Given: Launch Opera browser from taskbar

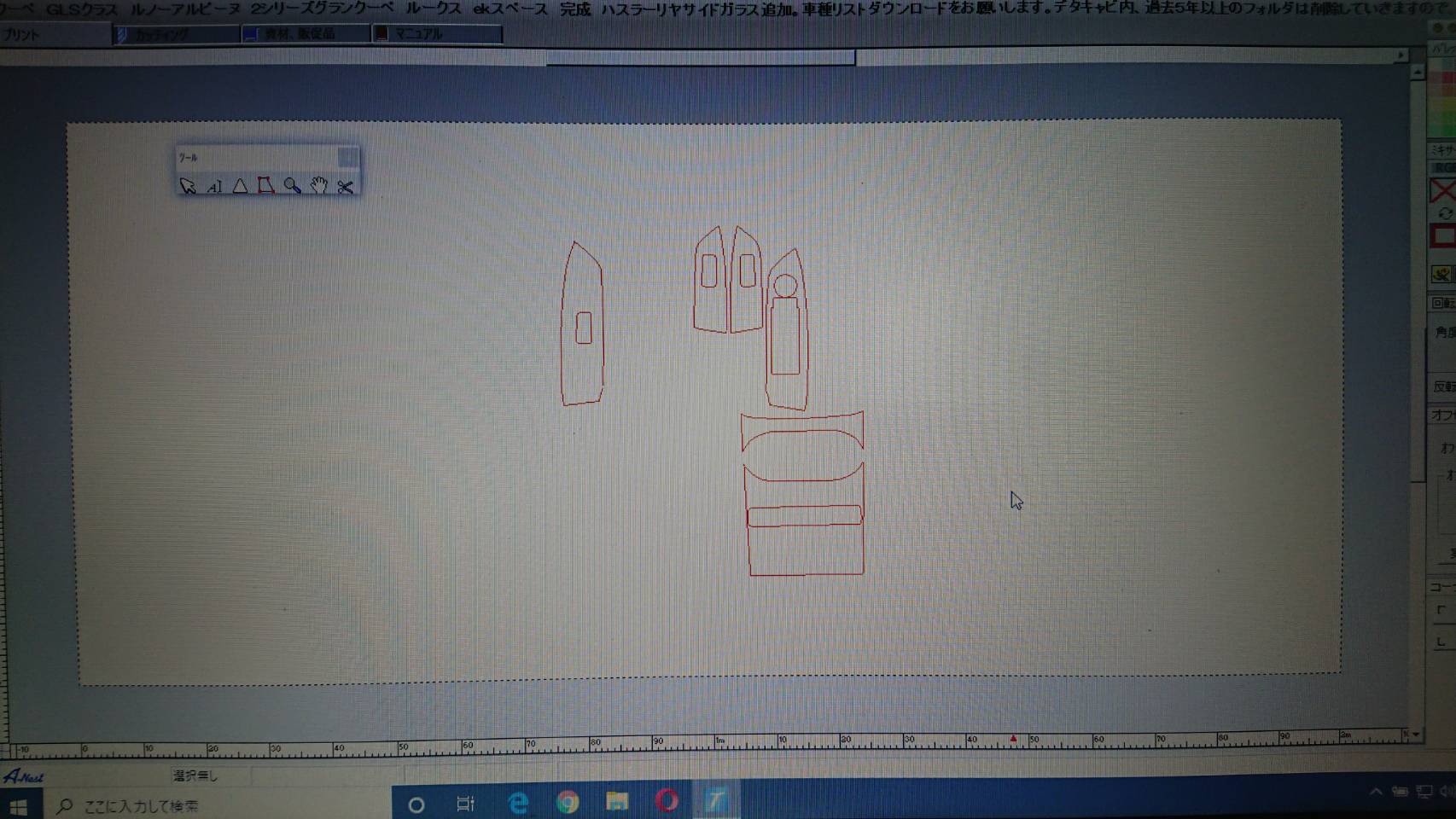Looking at the screenshot, I should coord(667,800).
